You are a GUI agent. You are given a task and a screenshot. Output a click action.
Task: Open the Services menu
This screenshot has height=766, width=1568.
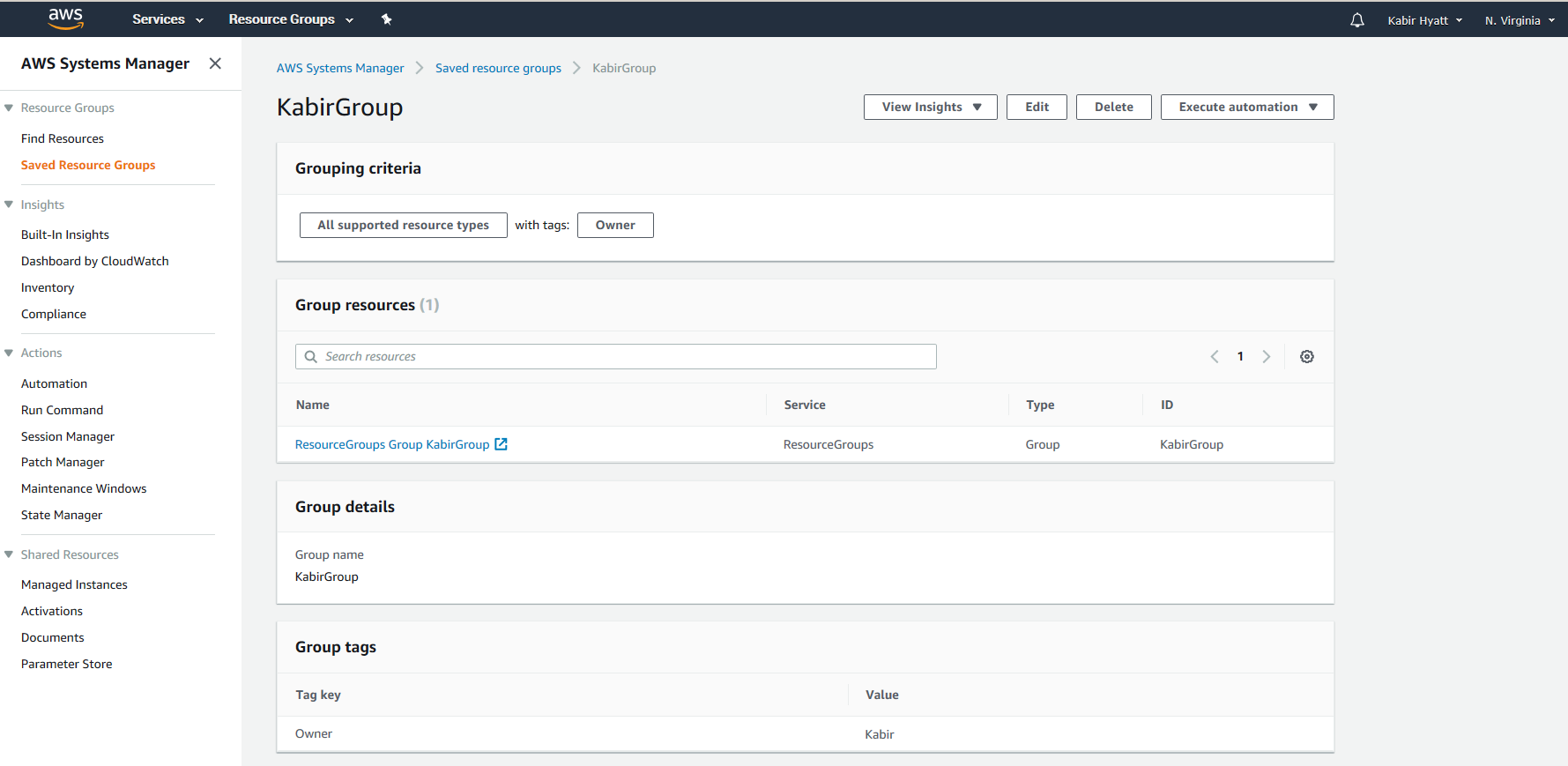click(167, 19)
